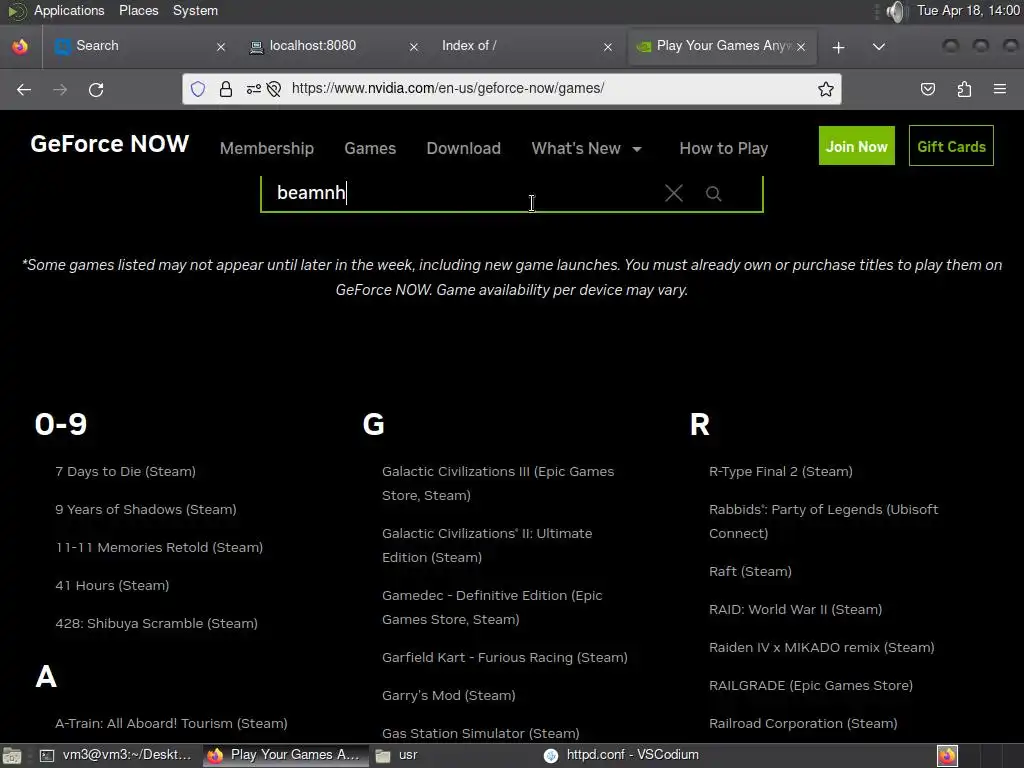Clear the search text with the X icon

coord(674,193)
